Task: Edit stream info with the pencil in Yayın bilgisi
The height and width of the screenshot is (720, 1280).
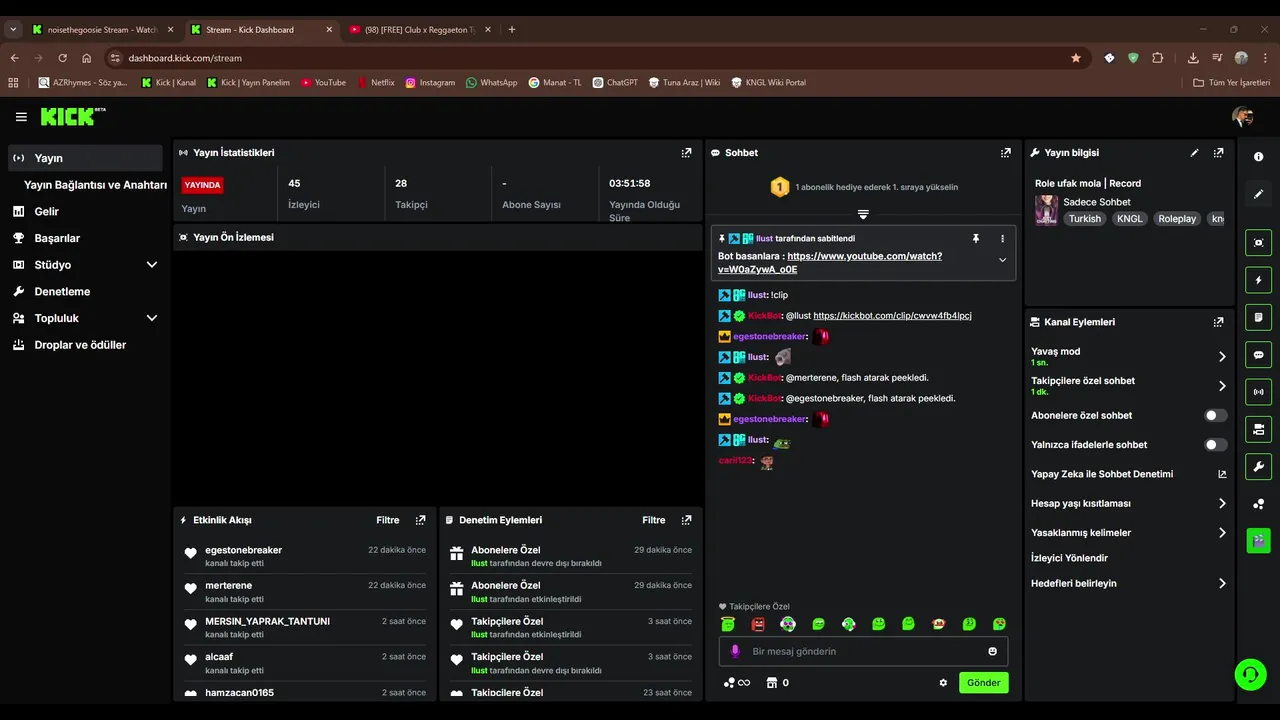Action: point(1194,153)
